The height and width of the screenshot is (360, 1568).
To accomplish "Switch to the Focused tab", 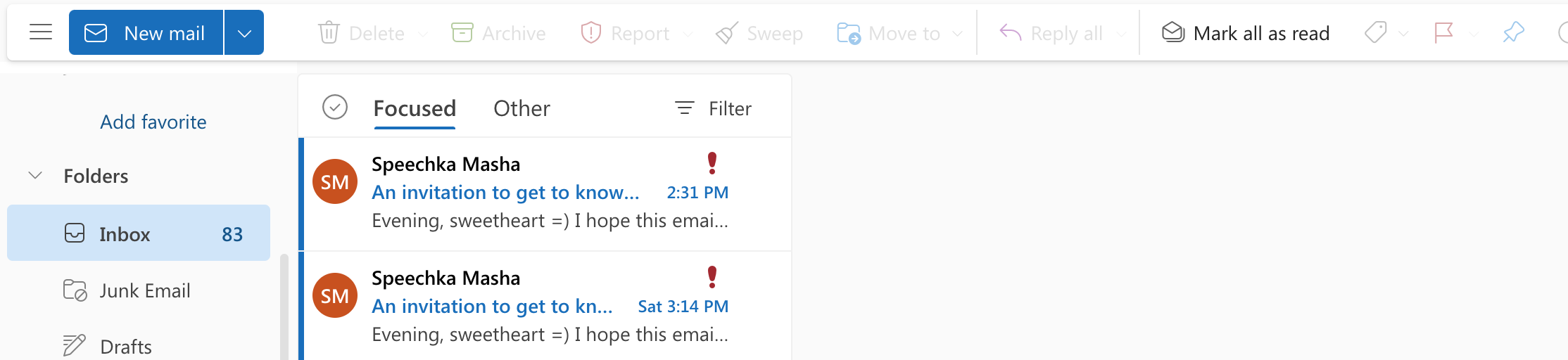I will point(415,108).
